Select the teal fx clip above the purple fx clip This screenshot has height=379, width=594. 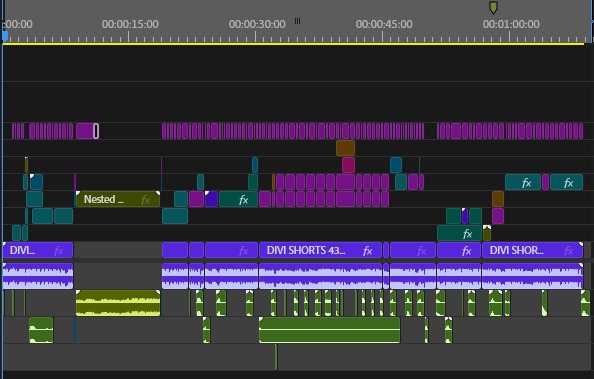459,233
